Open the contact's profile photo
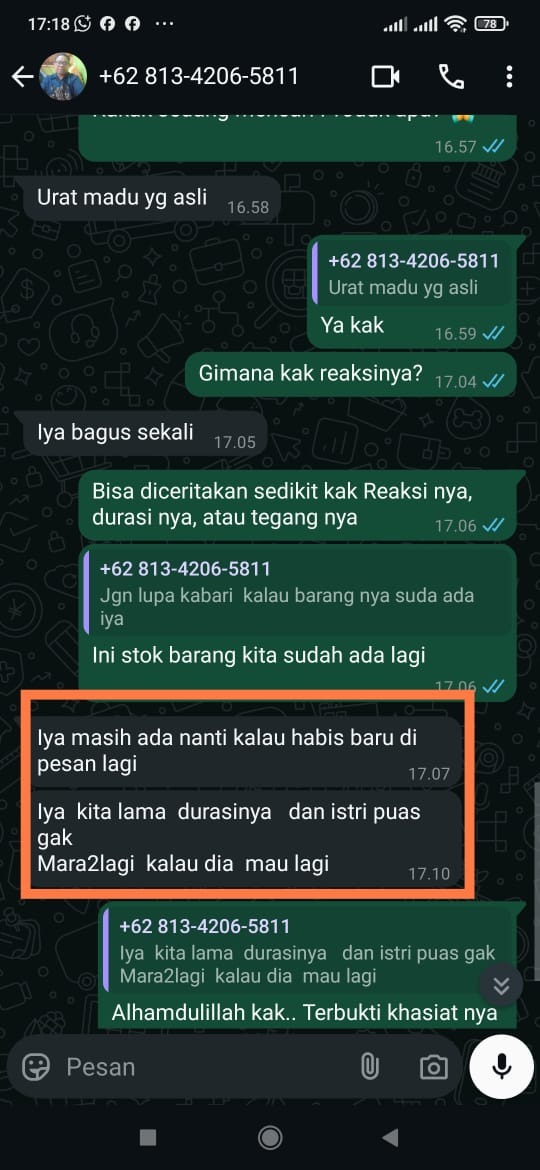The image size is (540, 1170). point(63,77)
